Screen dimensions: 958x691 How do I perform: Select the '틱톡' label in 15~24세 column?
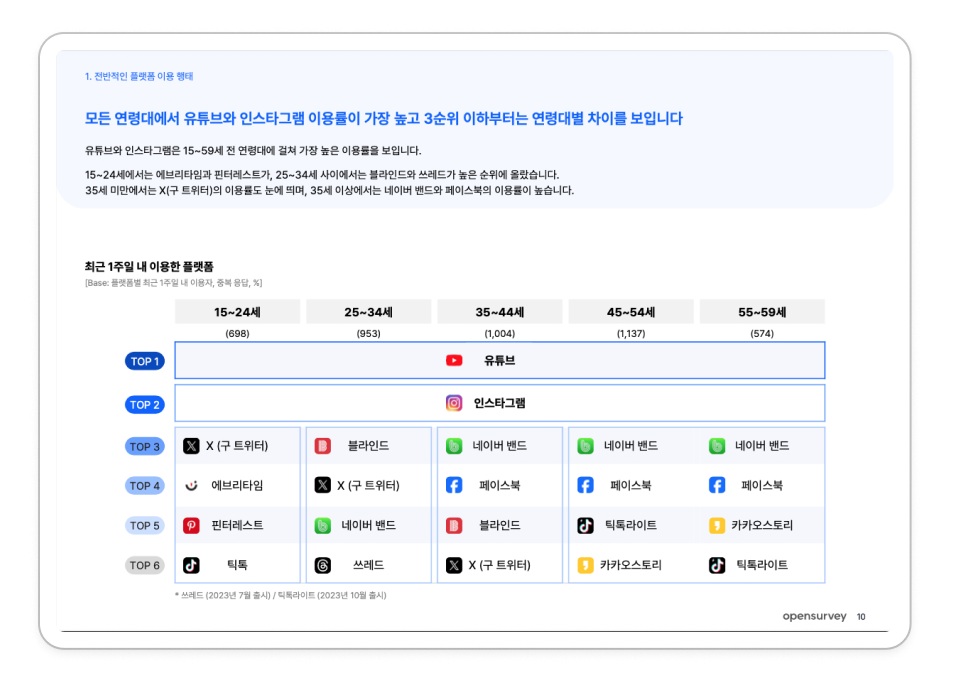coord(237,565)
